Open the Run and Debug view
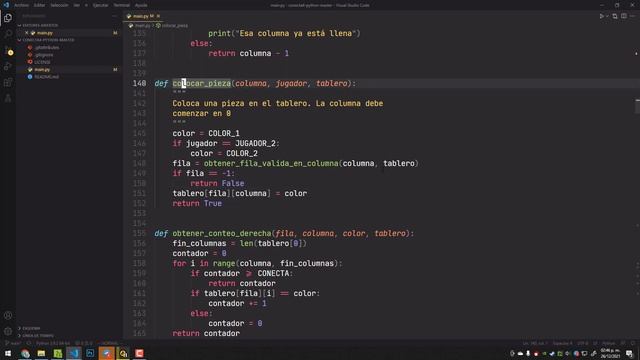The width and height of the screenshot is (640, 360). coord(8,67)
